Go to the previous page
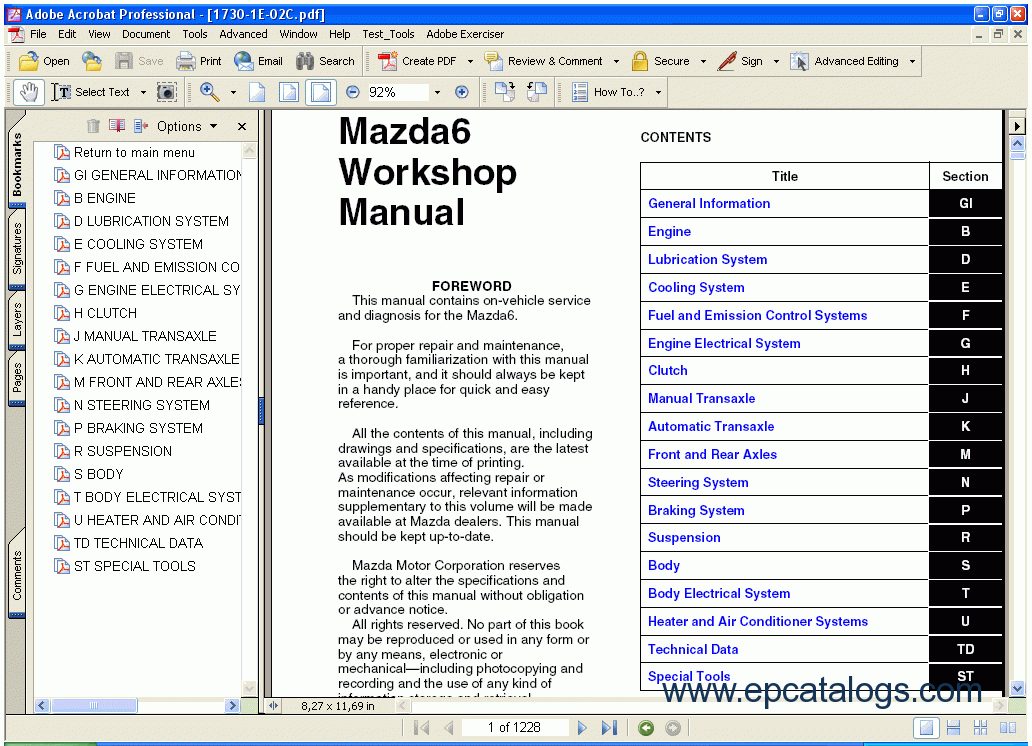This screenshot has width=1032, height=746. [x=449, y=728]
